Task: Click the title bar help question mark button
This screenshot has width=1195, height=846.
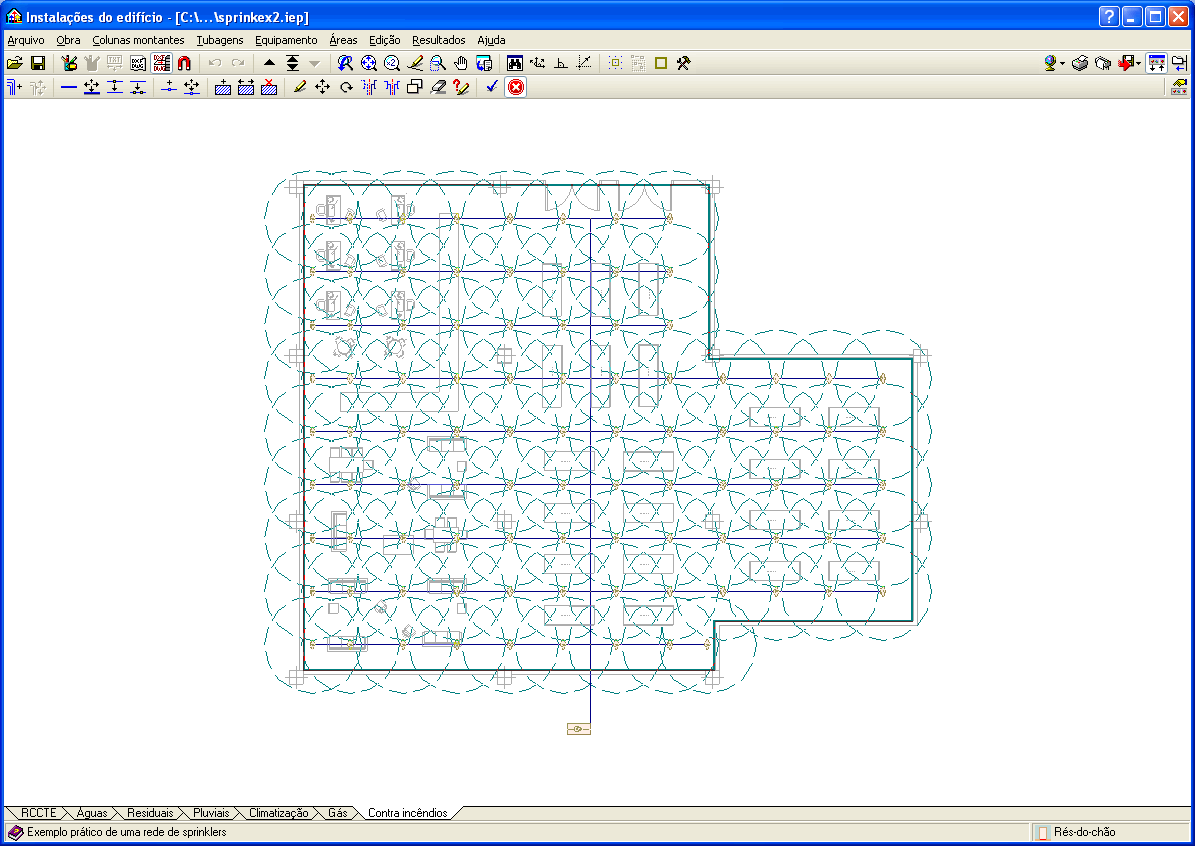Action: pyautogui.click(x=1109, y=17)
